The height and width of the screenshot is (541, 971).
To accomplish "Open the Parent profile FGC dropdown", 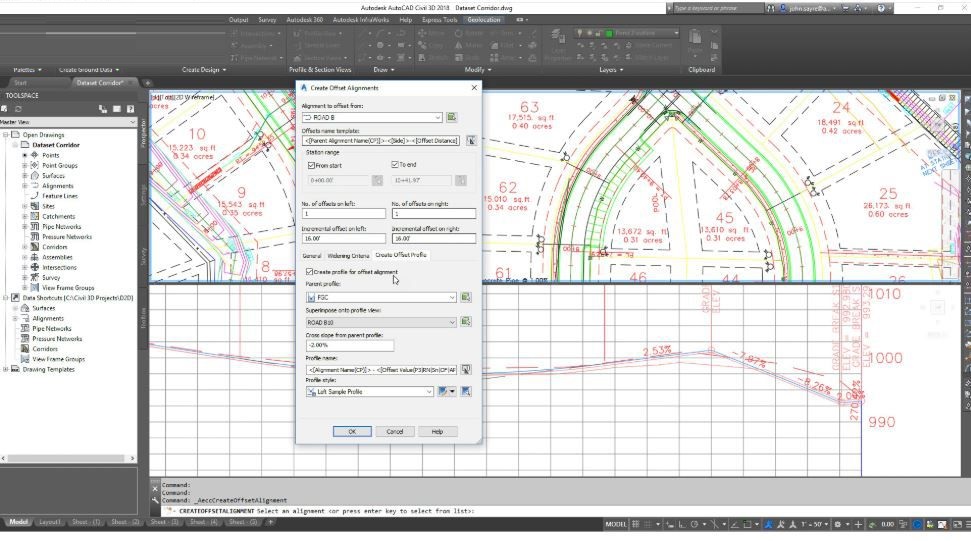I will (452, 297).
